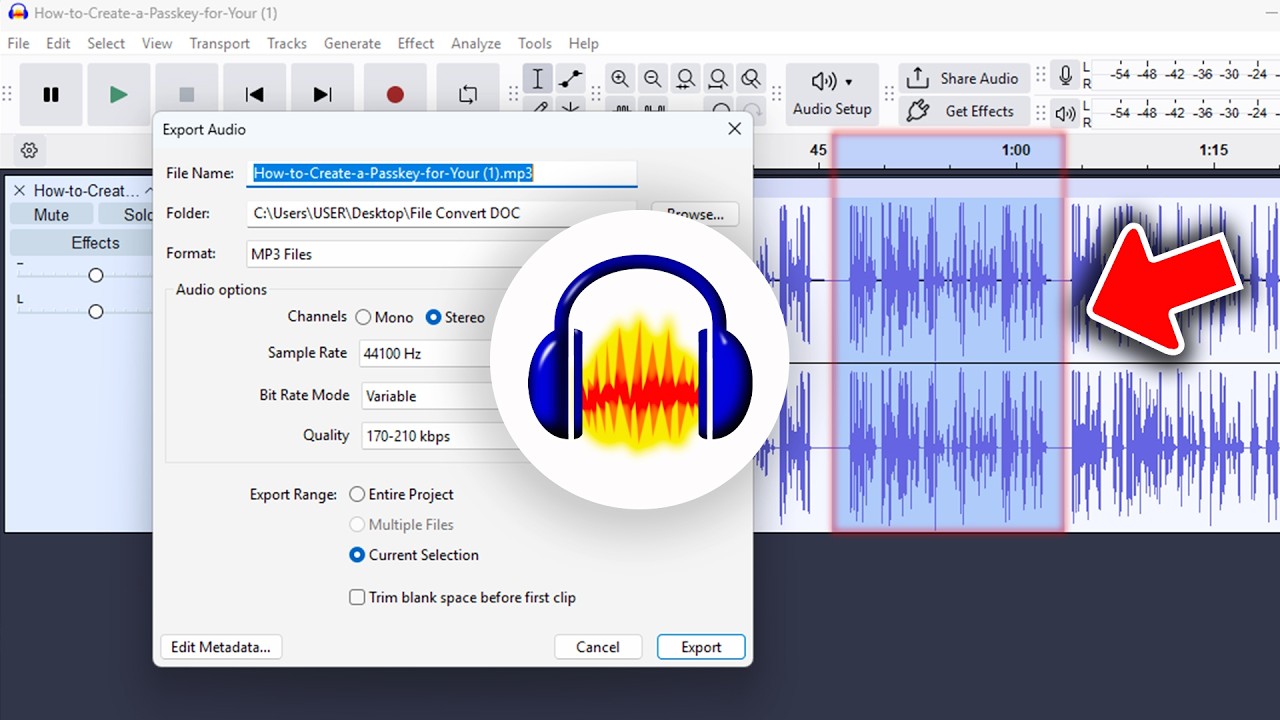Click the Stop transport button
The width and height of the screenshot is (1280, 720).
(187, 95)
